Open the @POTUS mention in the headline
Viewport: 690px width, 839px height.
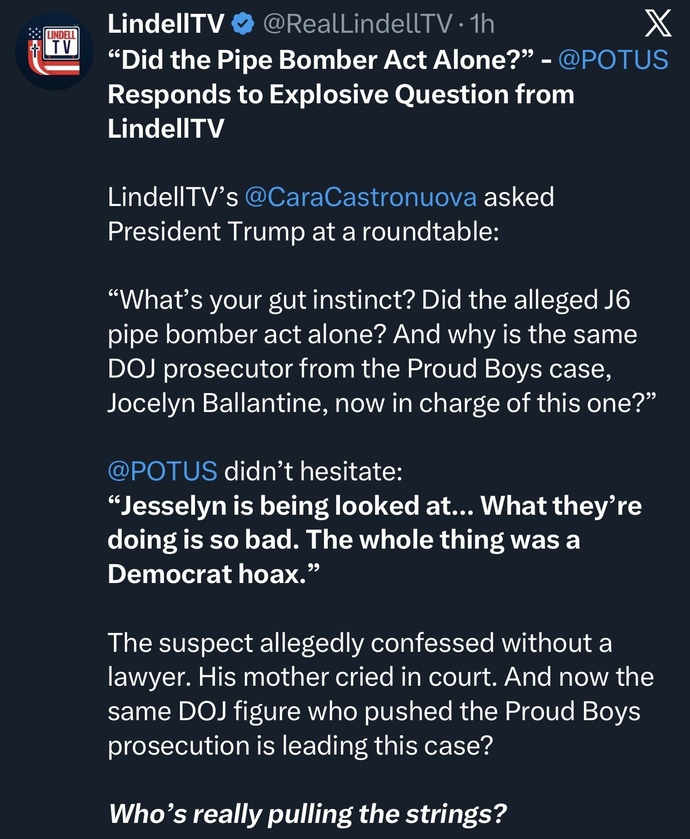[612, 59]
